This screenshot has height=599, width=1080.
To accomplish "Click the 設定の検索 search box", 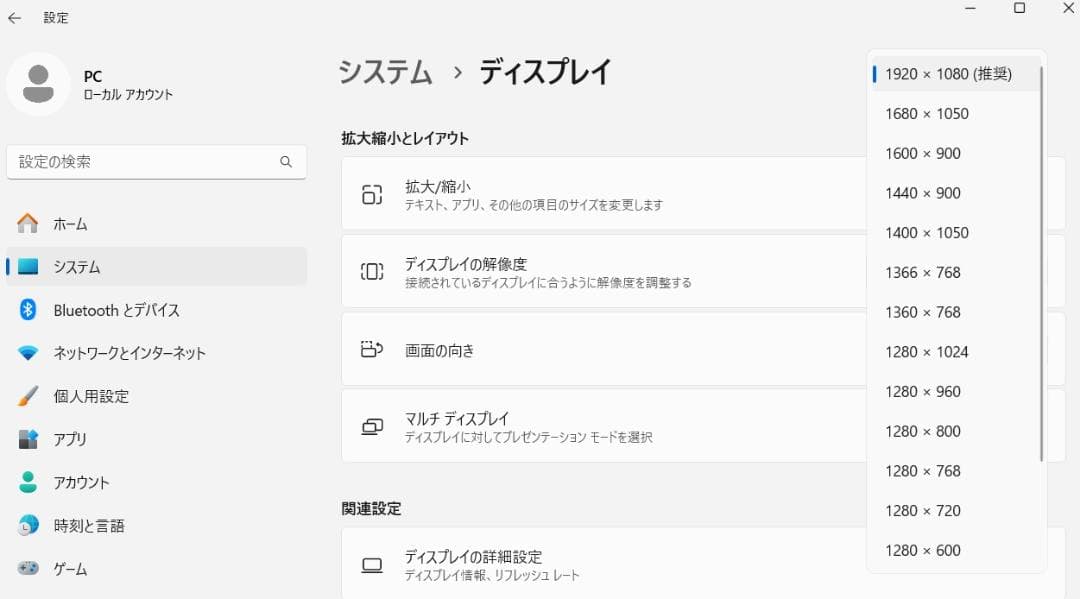I will pos(156,162).
